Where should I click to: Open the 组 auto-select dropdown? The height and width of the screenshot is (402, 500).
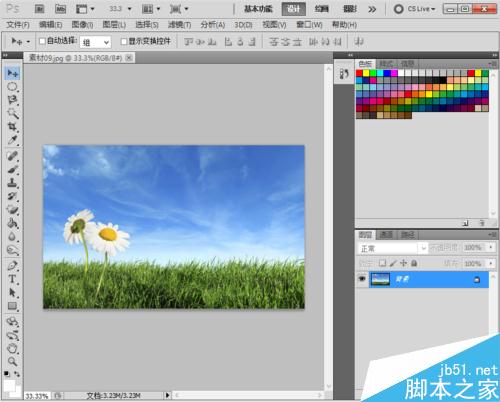tap(95, 42)
